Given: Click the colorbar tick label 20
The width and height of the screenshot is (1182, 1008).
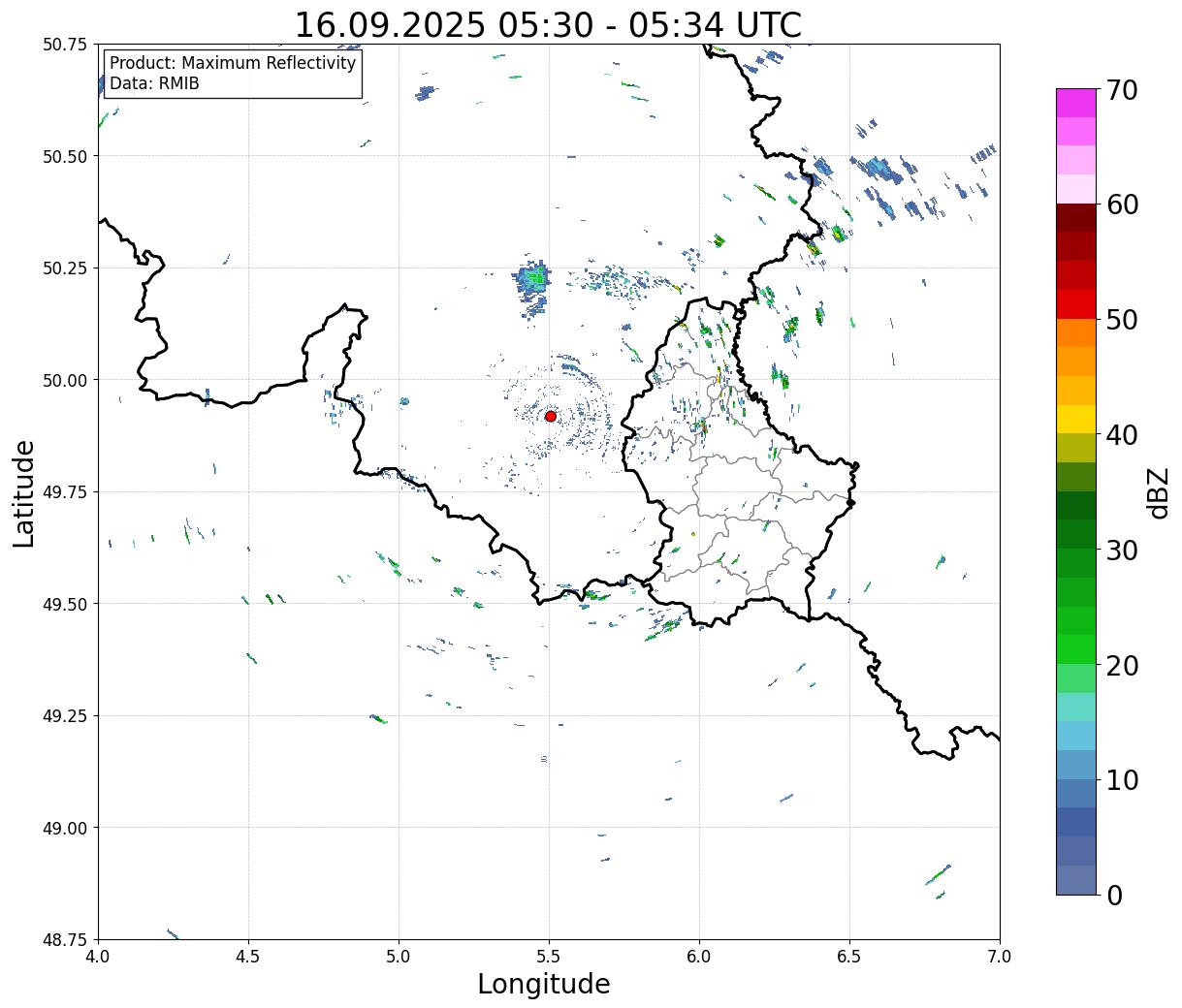Looking at the screenshot, I should (x=1122, y=666).
